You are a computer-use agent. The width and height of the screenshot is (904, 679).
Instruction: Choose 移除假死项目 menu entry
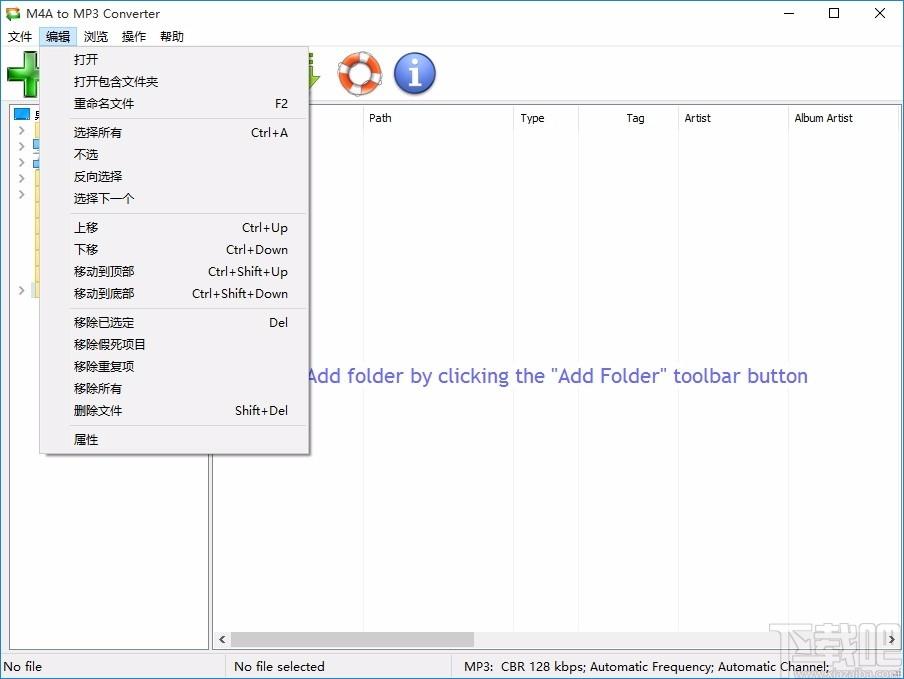[174, 345]
